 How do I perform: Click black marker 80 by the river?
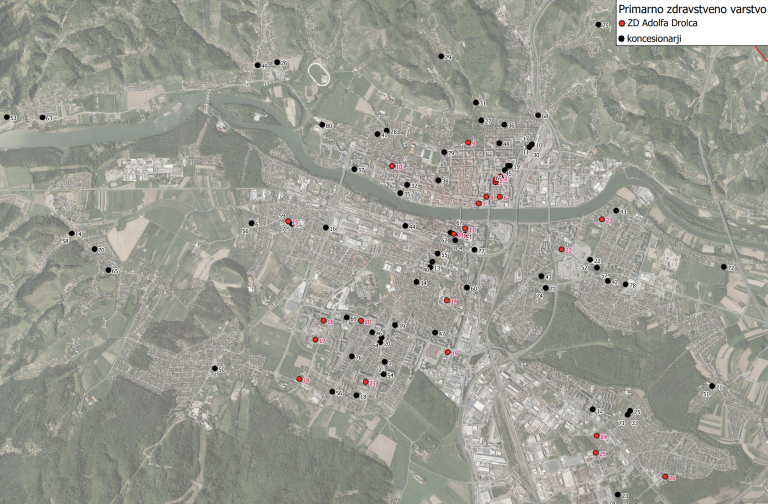point(320,124)
